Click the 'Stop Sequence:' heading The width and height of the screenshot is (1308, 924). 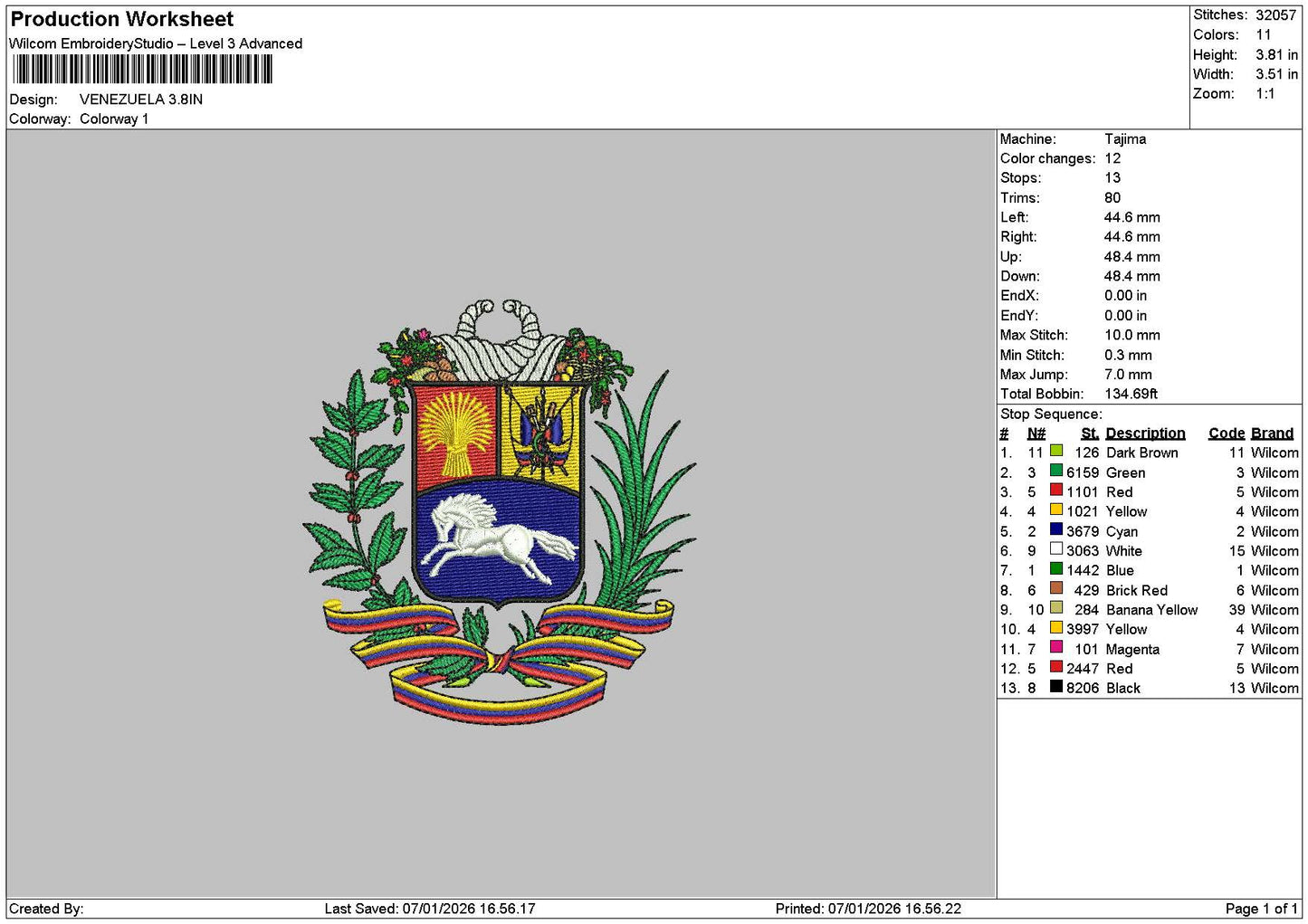[x=1052, y=414]
